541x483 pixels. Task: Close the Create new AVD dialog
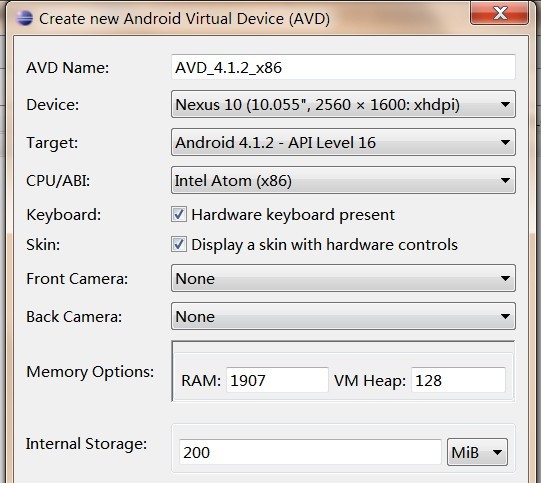click(x=499, y=13)
